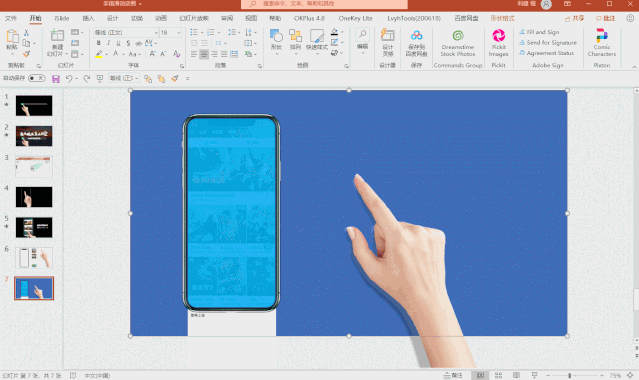Click the Comments button
This screenshot has height=380, width=639.
605,18
